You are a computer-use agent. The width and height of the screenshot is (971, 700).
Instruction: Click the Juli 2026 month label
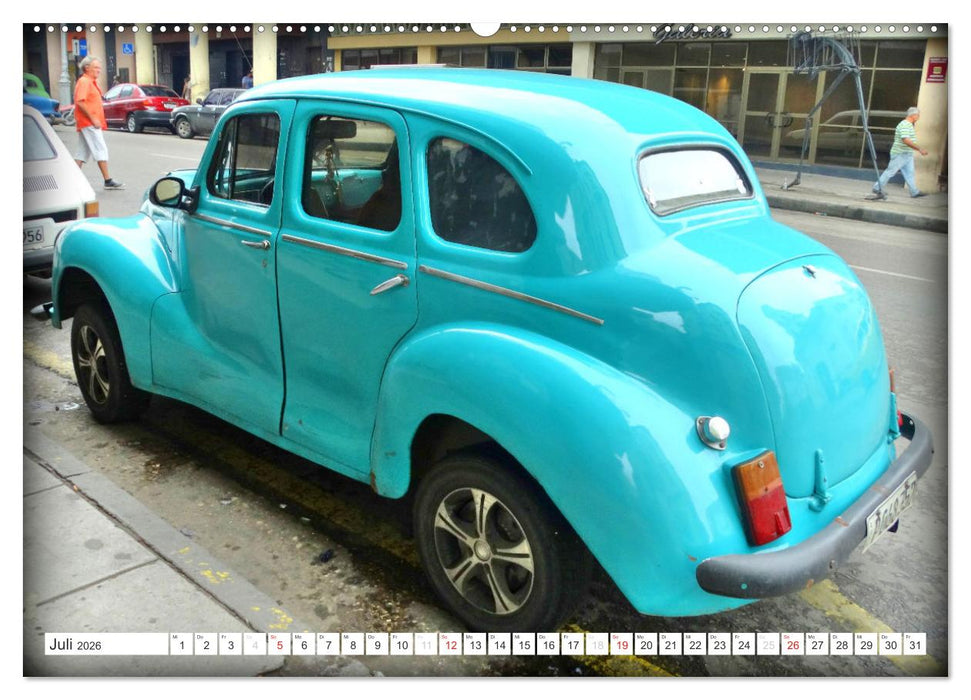coord(76,645)
